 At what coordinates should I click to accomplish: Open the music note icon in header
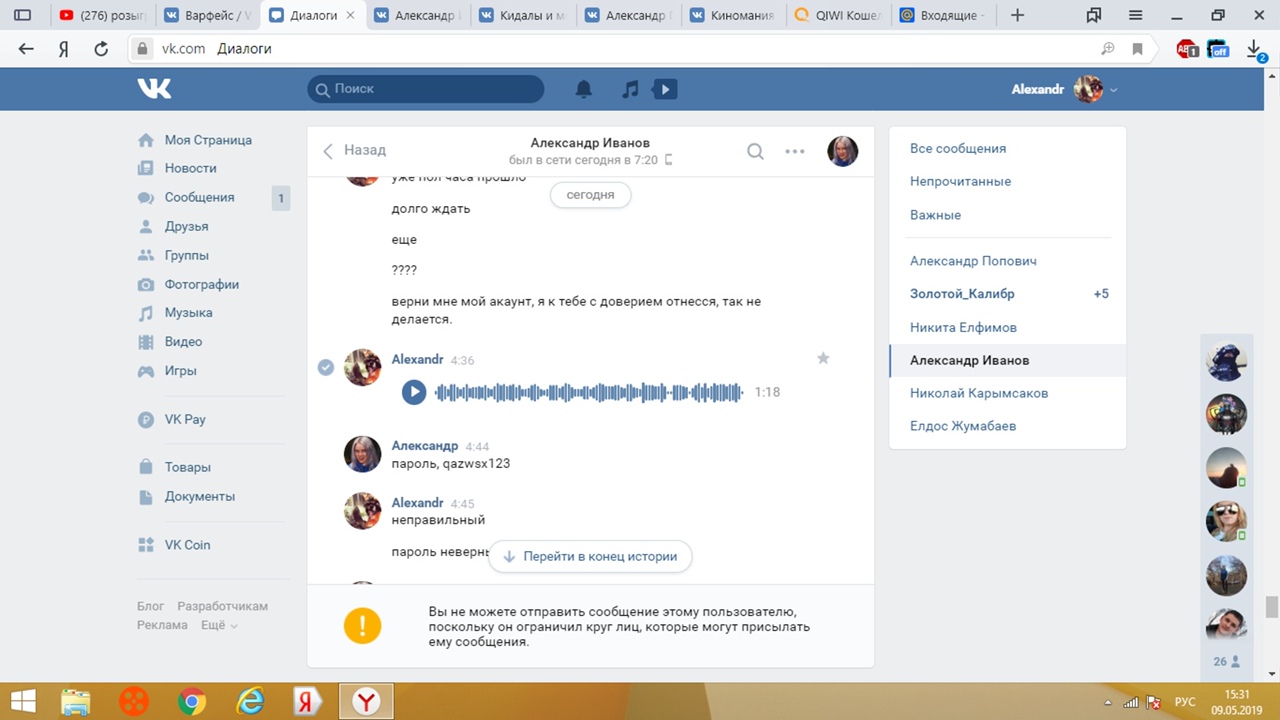630,89
